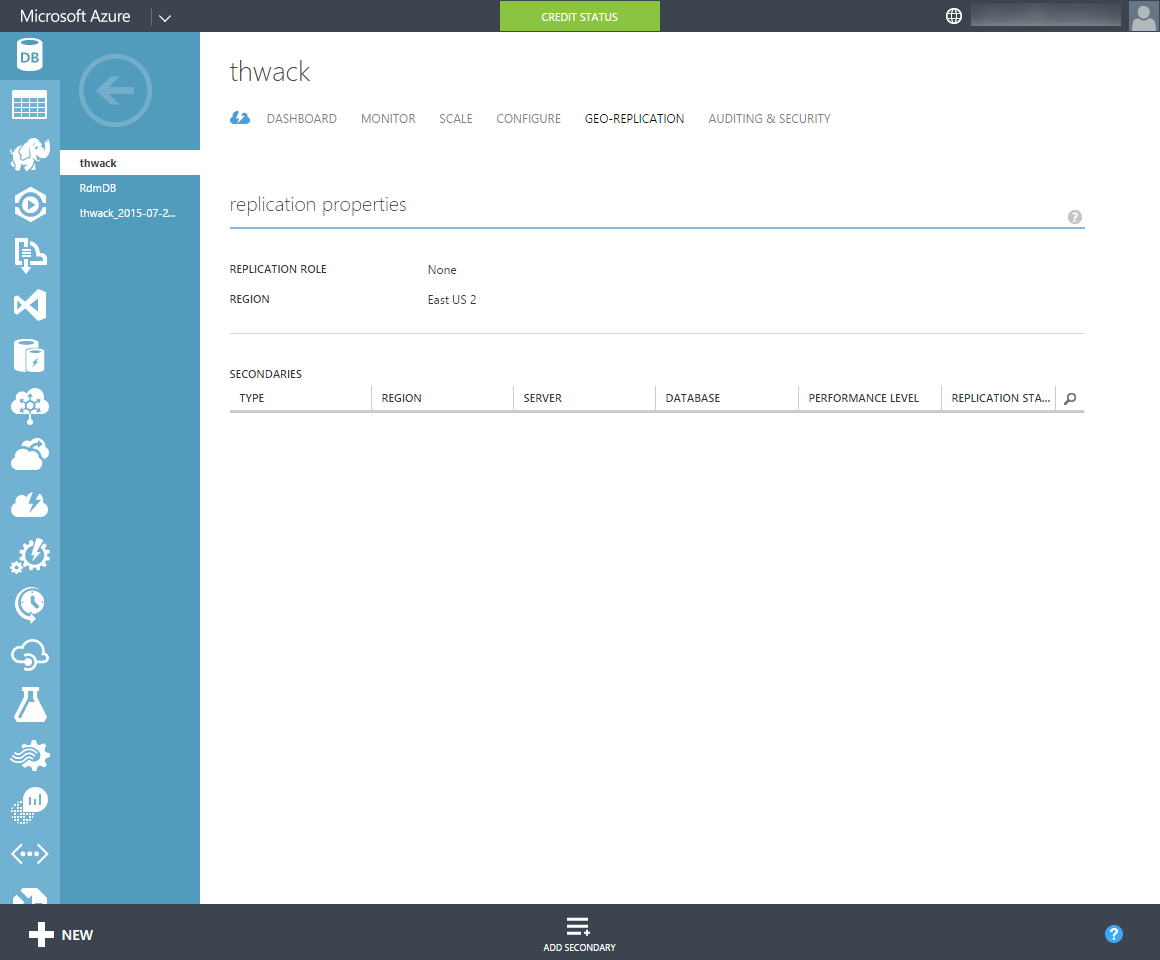Switch to the SCALE tab
The image size is (1160, 960).
(456, 118)
